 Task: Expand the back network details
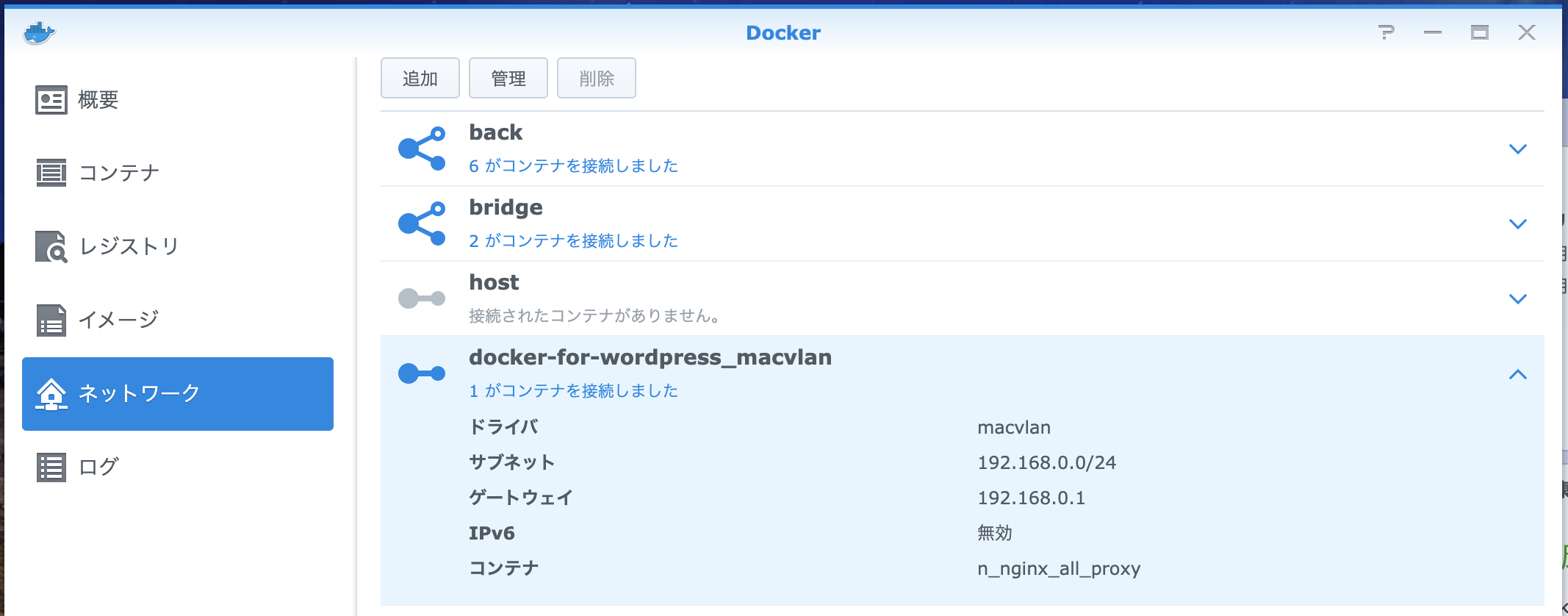pos(1518,148)
